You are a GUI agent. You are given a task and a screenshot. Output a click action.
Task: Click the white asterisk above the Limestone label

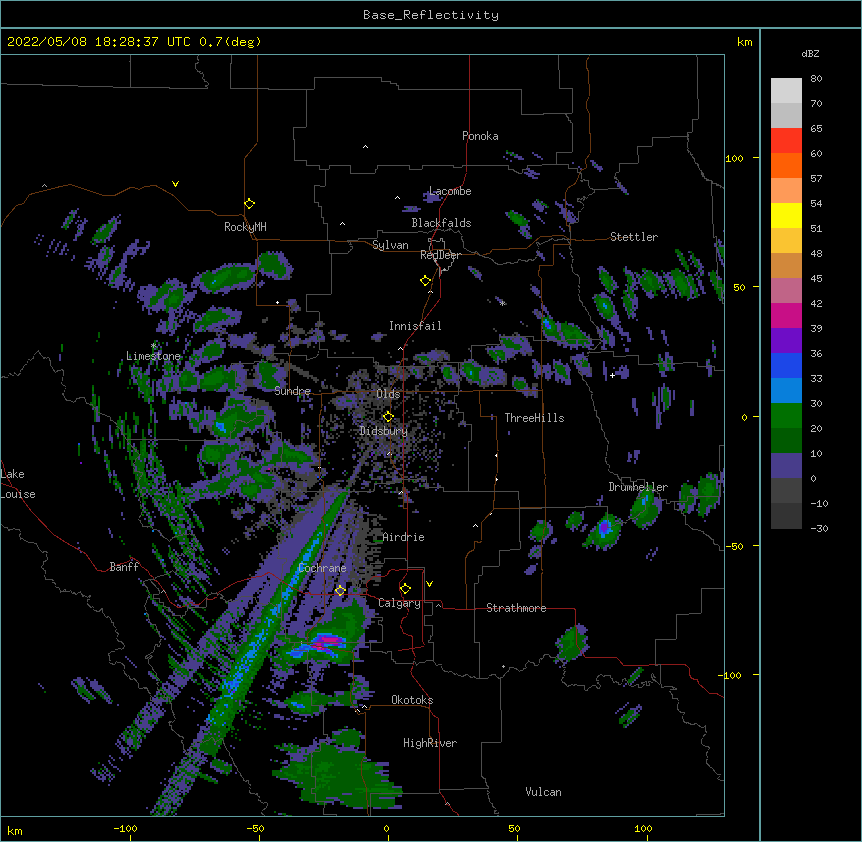(153, 346)
